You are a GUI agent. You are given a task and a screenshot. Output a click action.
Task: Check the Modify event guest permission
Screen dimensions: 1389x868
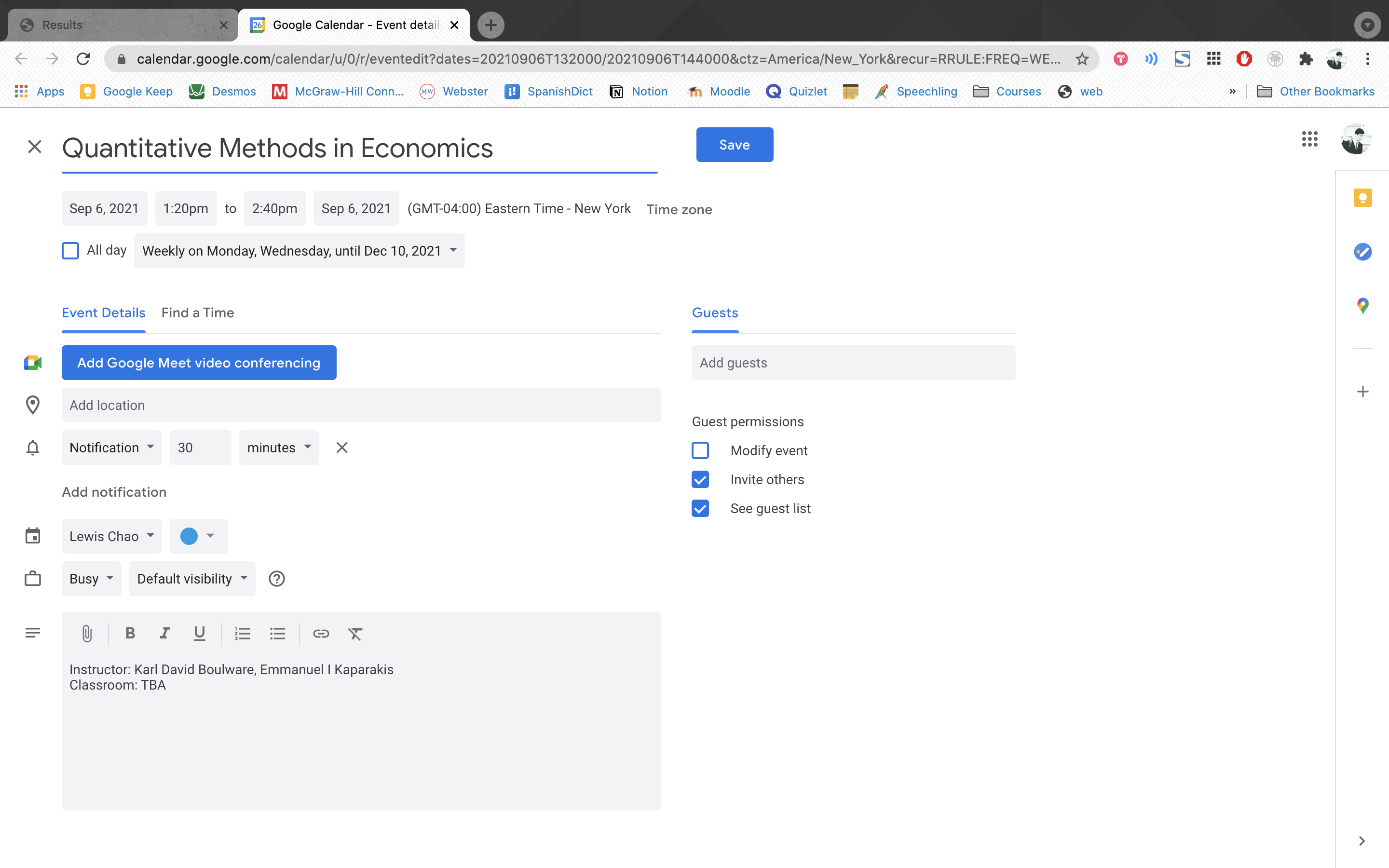coord(700,451)
